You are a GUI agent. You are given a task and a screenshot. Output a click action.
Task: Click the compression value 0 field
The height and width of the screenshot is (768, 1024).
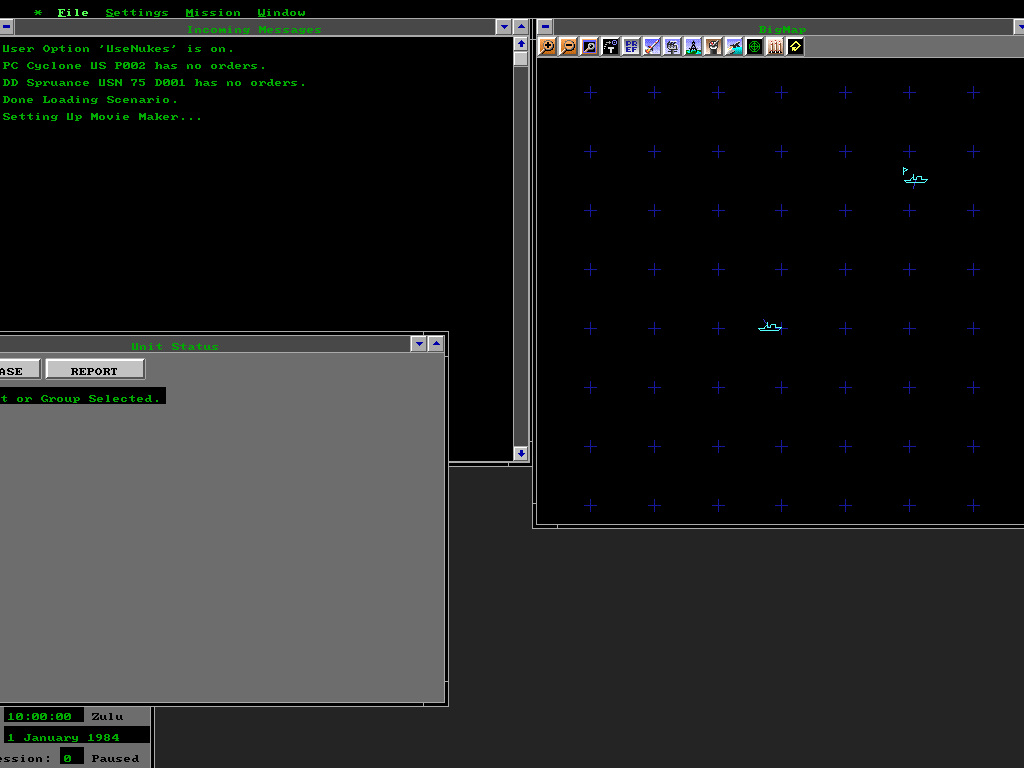point(71,758)
